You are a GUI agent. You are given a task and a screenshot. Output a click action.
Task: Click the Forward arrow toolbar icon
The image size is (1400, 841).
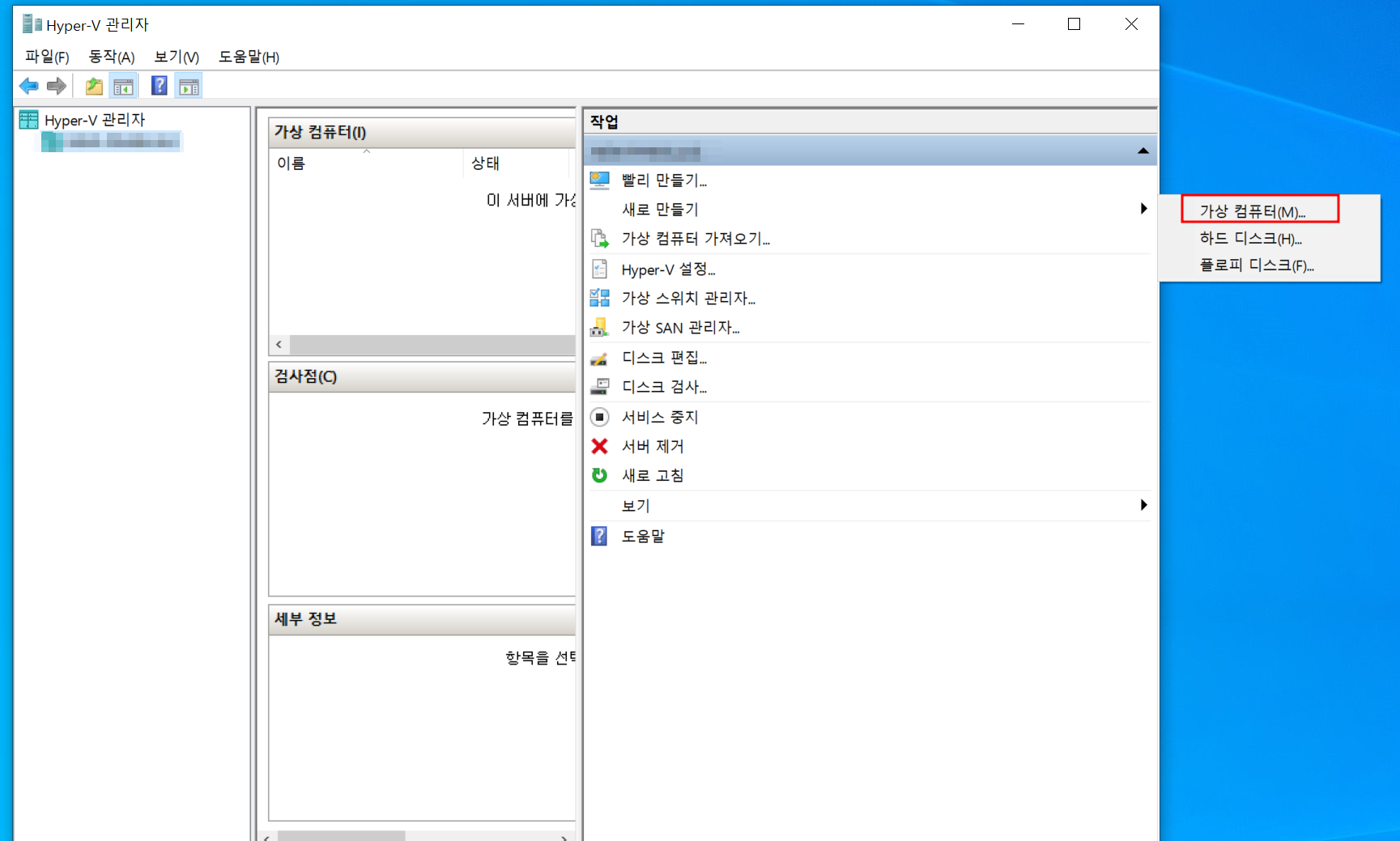point(57,86)
